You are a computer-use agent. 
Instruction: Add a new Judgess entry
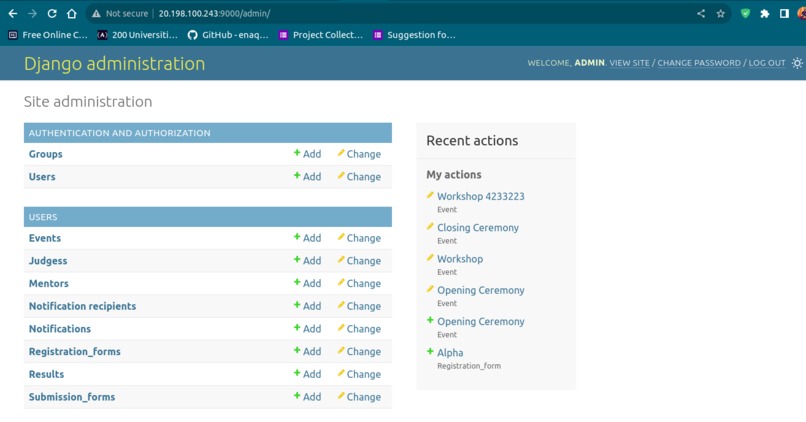307,261
